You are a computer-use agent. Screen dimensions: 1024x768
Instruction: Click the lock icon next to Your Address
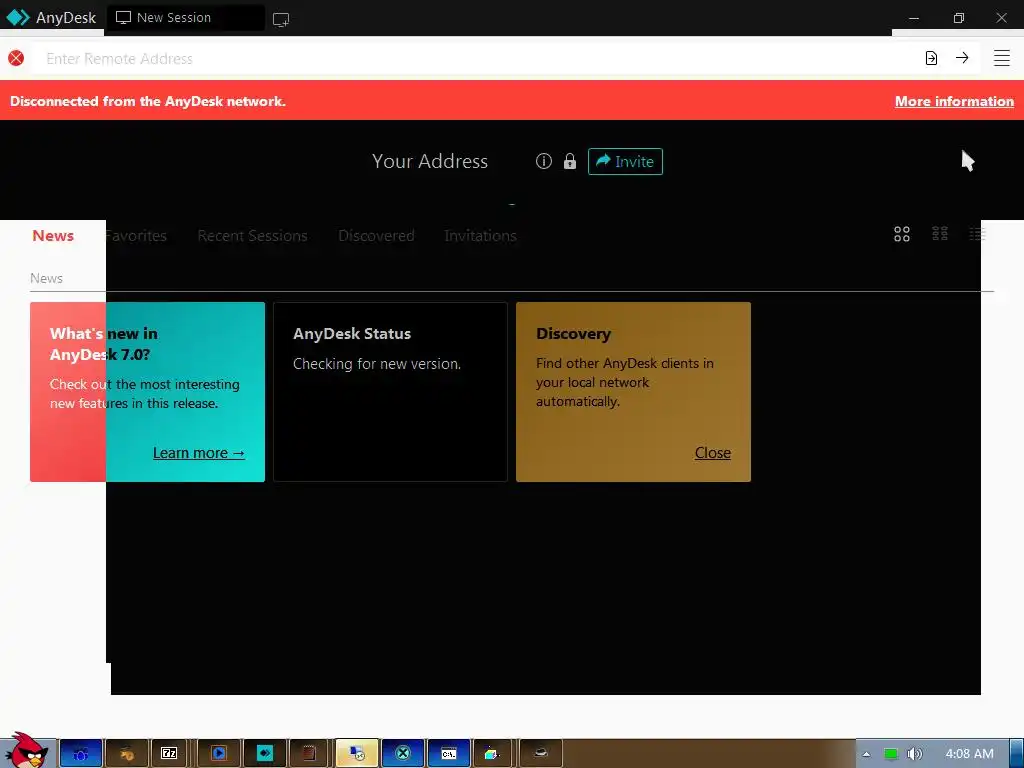[x=570, y=161]
